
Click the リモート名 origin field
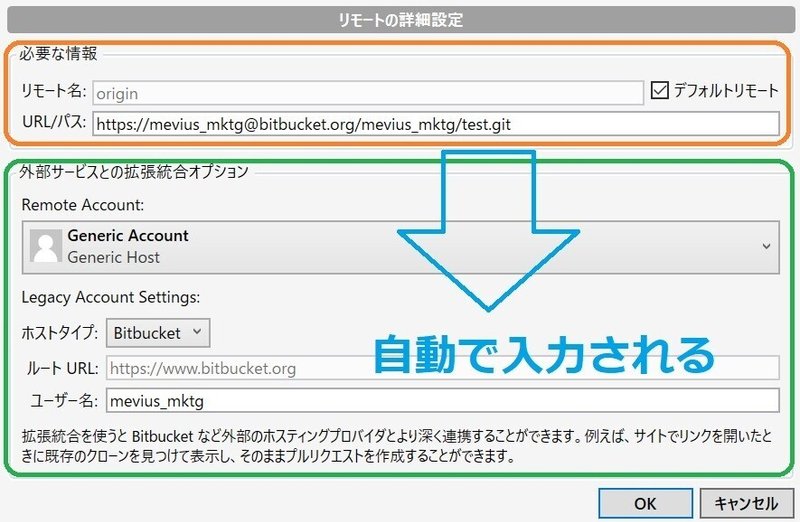pos(368,93)
